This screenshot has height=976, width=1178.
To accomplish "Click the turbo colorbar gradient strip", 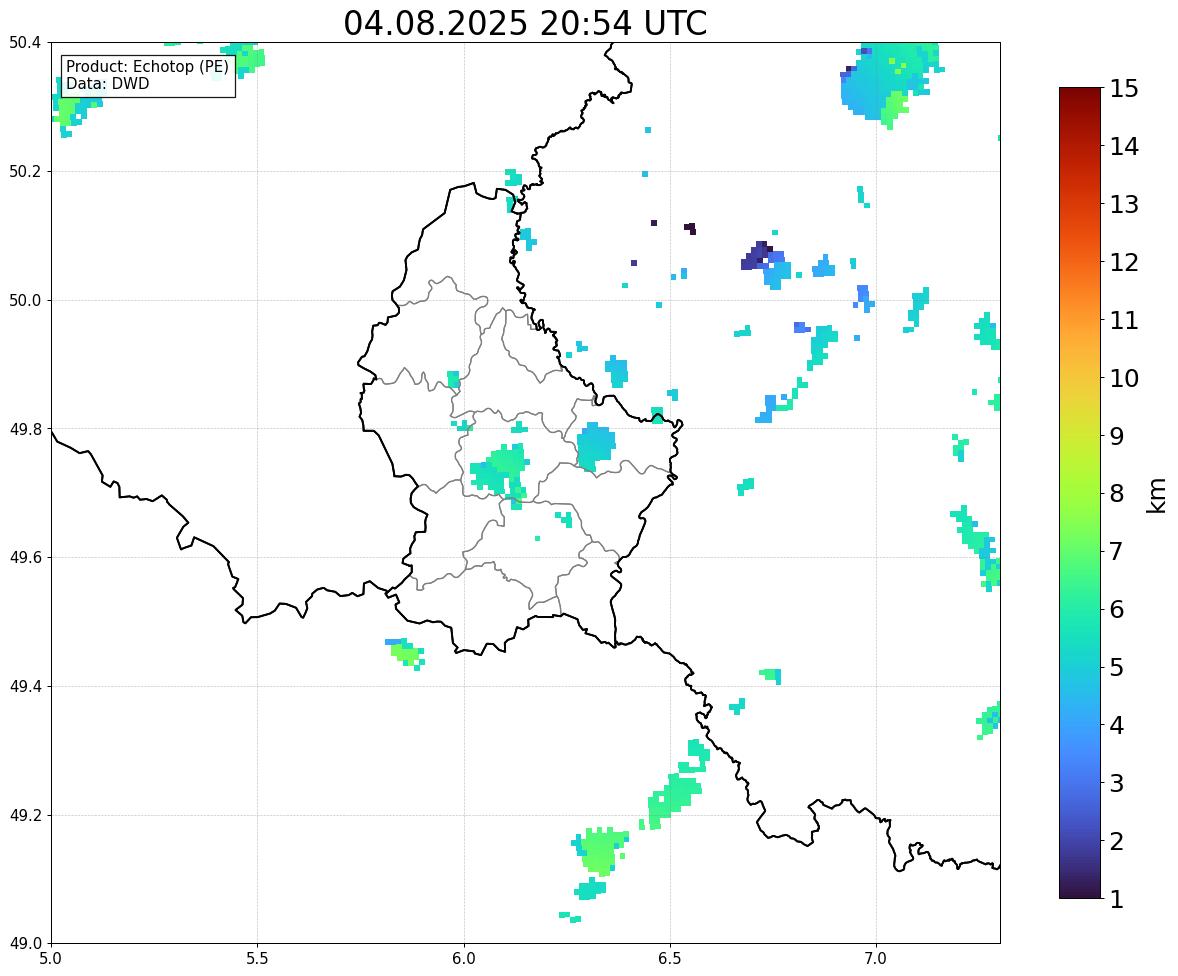I will (1080, 493).
